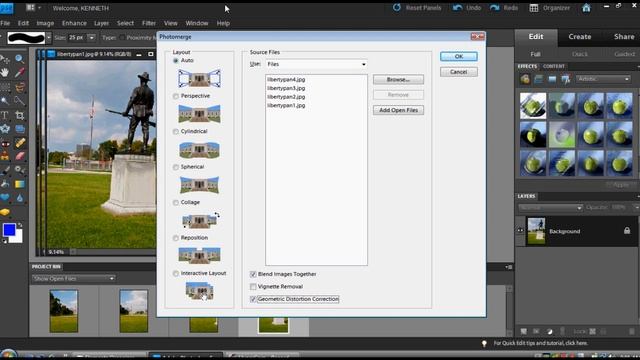
Task: Select the Hand tool
Action: pyautogui.click(x=5, y=73)
